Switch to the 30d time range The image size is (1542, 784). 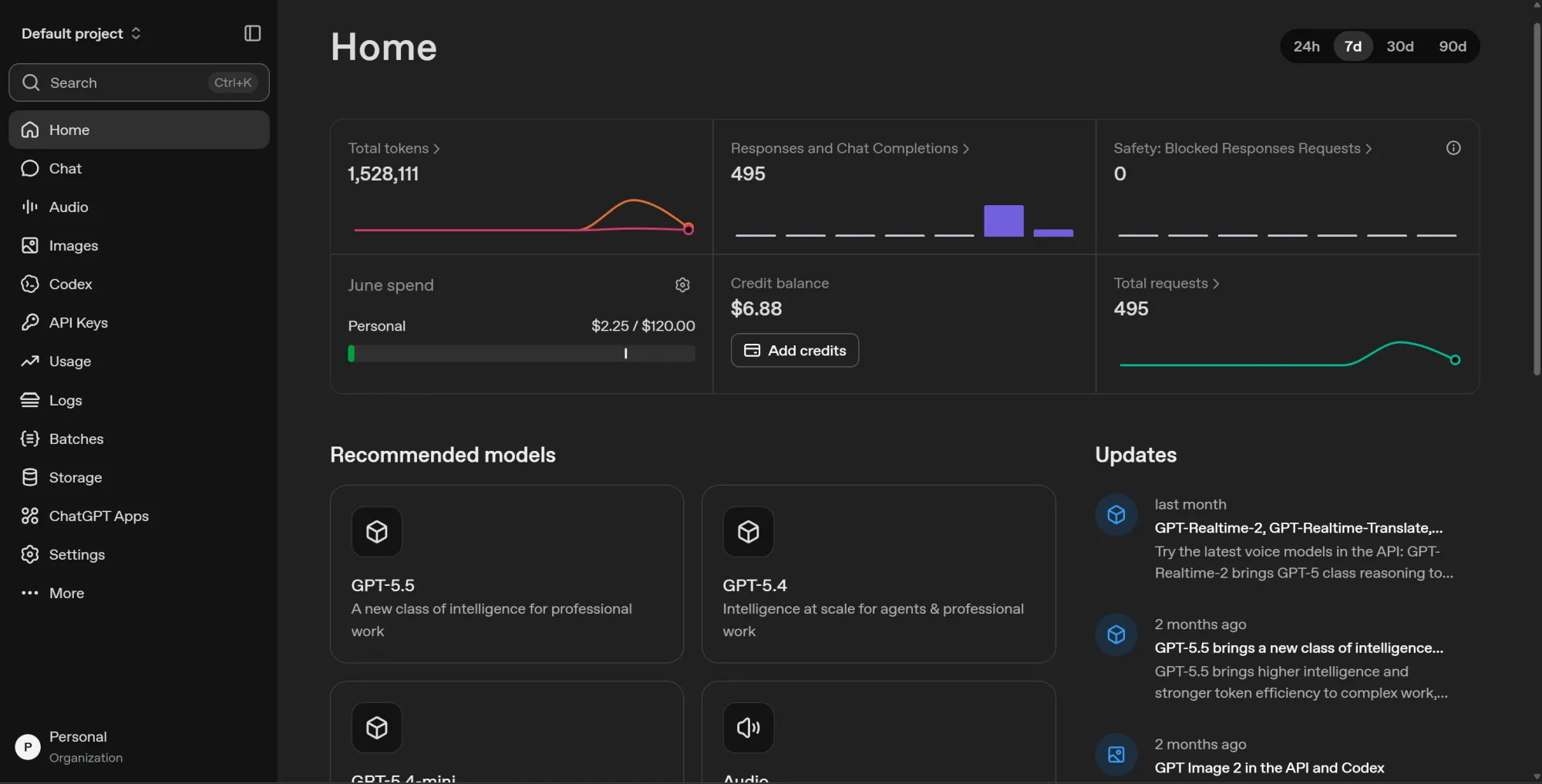pyautogui.click(x=1400, y=46)
